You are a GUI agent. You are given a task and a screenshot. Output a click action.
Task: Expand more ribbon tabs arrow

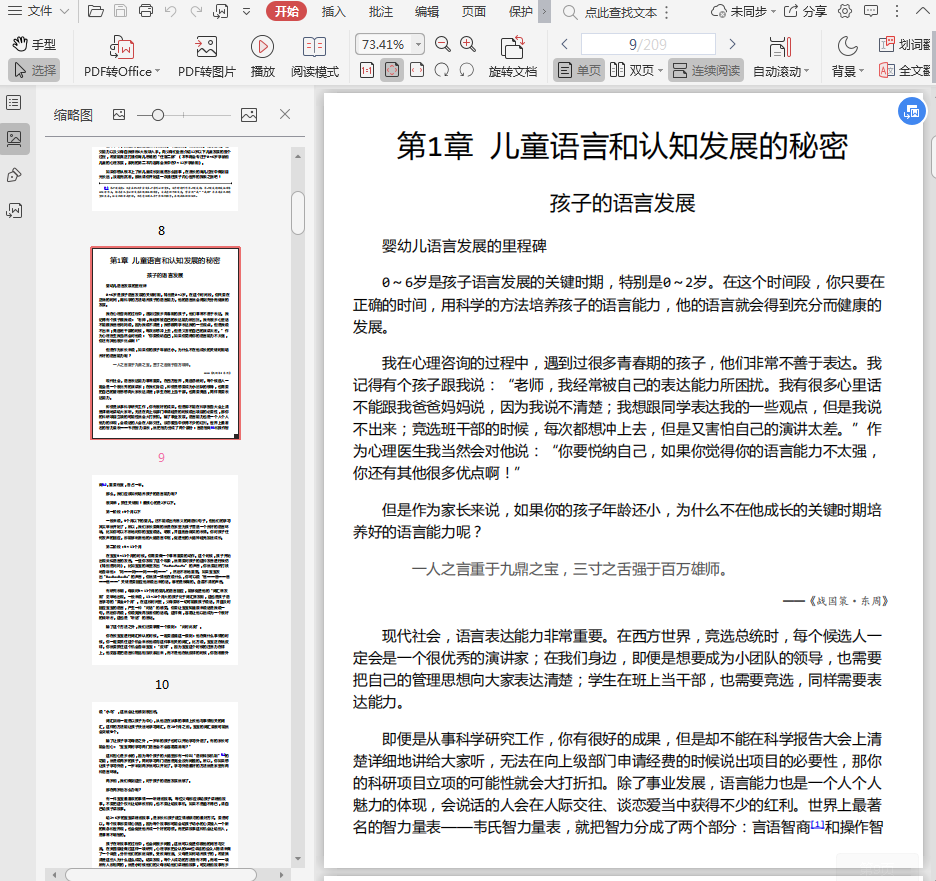(x=544, y=11)
